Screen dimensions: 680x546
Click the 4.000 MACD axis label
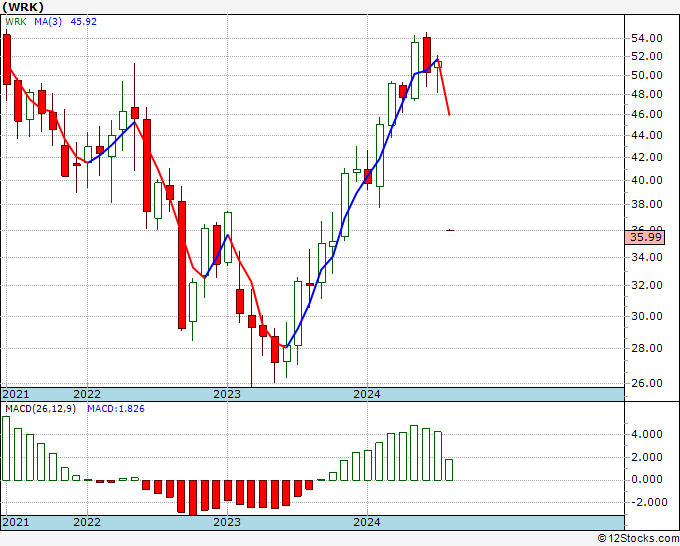click(647, 435)
